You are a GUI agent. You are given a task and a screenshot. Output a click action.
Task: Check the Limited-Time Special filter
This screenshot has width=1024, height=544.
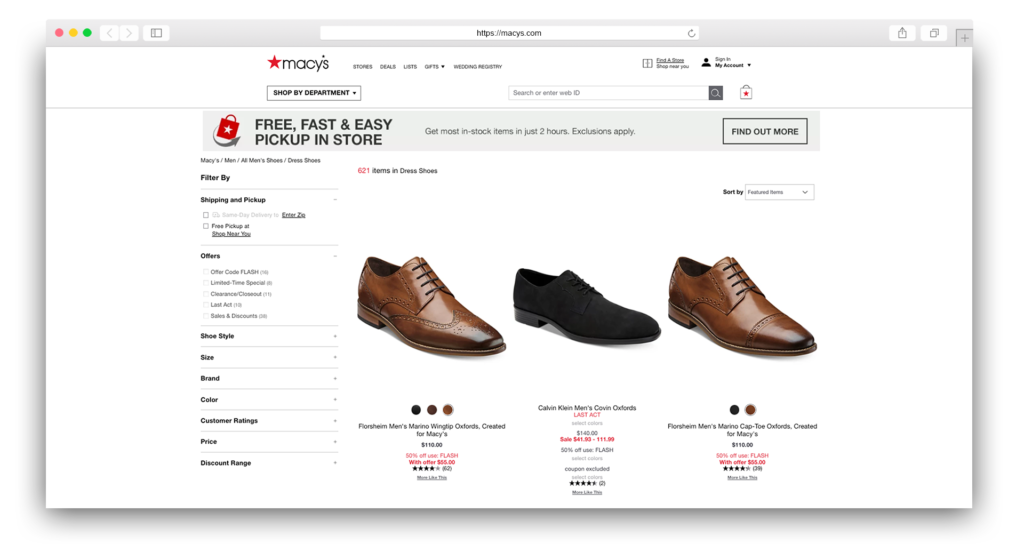pos(206,283)
